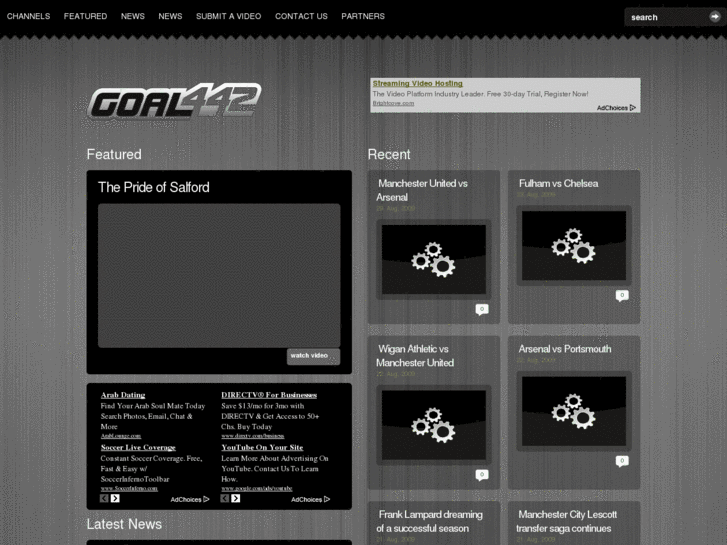Open Streaming Video Hosting ad link
The width and height of the screenshot is (727, 545).
pos(418,83)
